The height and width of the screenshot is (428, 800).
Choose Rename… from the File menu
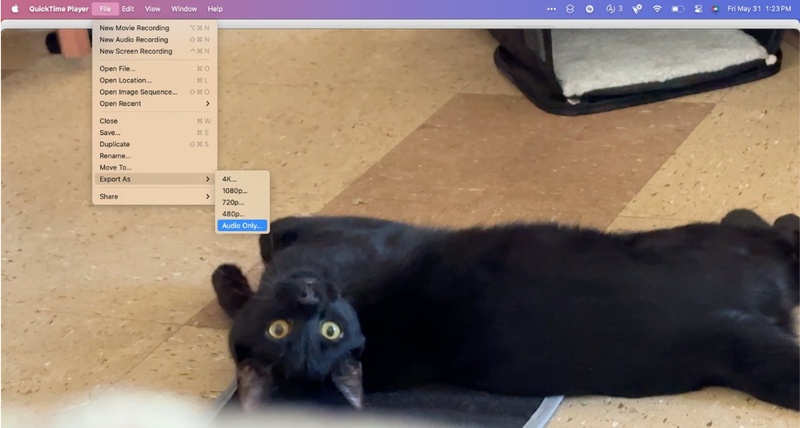tap(154, 156)
